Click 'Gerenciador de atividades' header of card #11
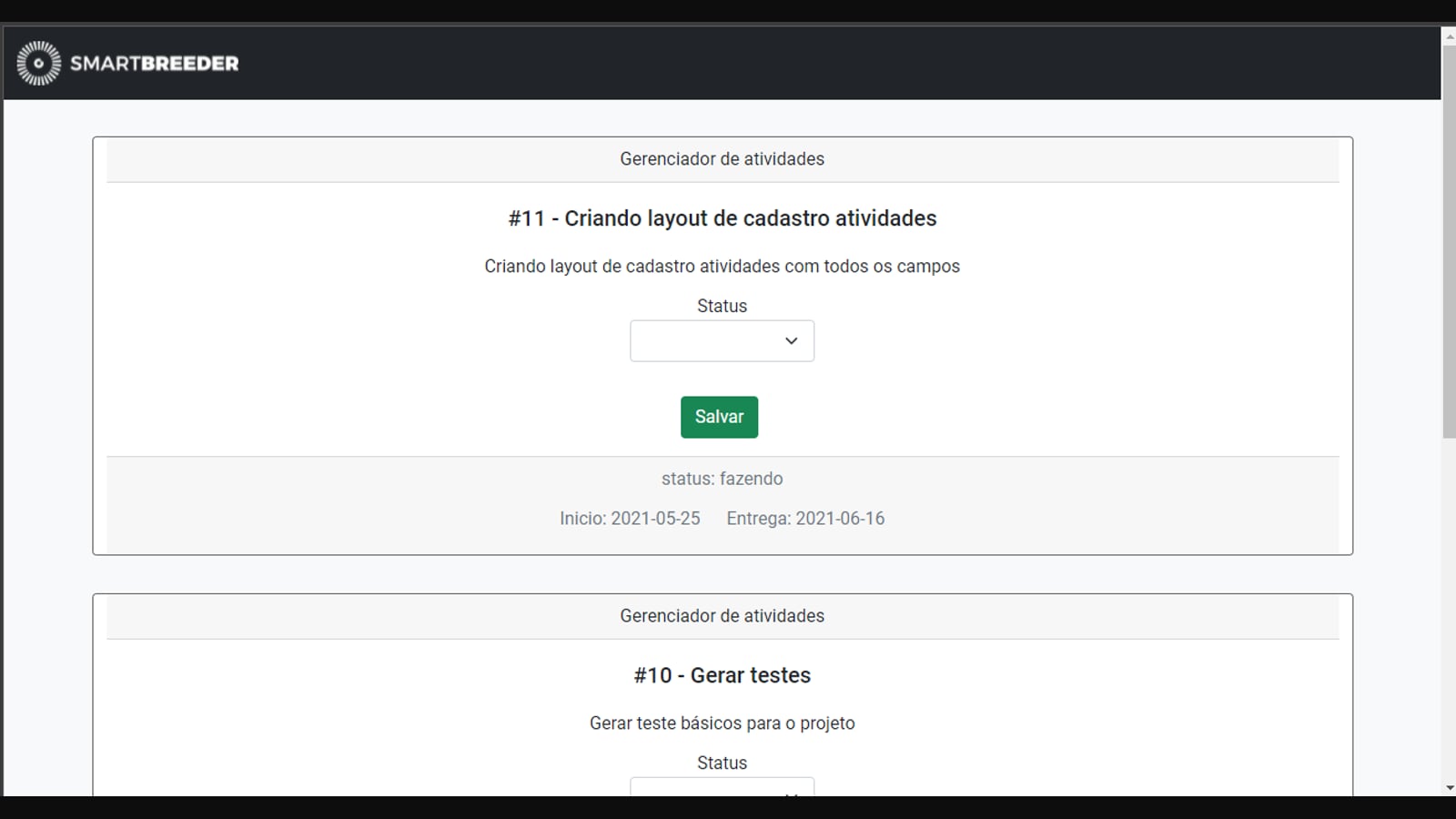1456x819 pixels. (723, 159)
